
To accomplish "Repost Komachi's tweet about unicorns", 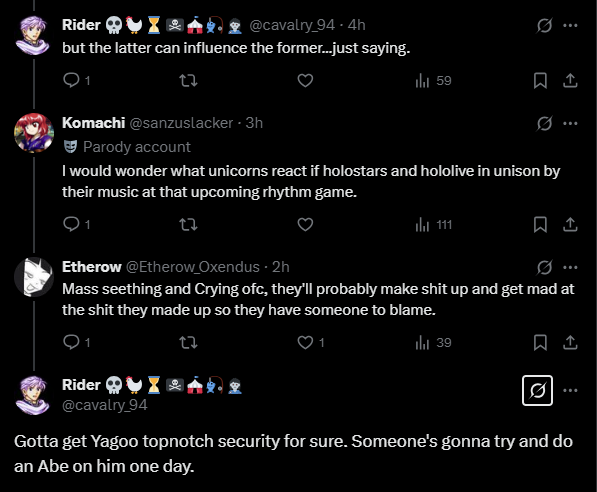I will coord(188,224).
